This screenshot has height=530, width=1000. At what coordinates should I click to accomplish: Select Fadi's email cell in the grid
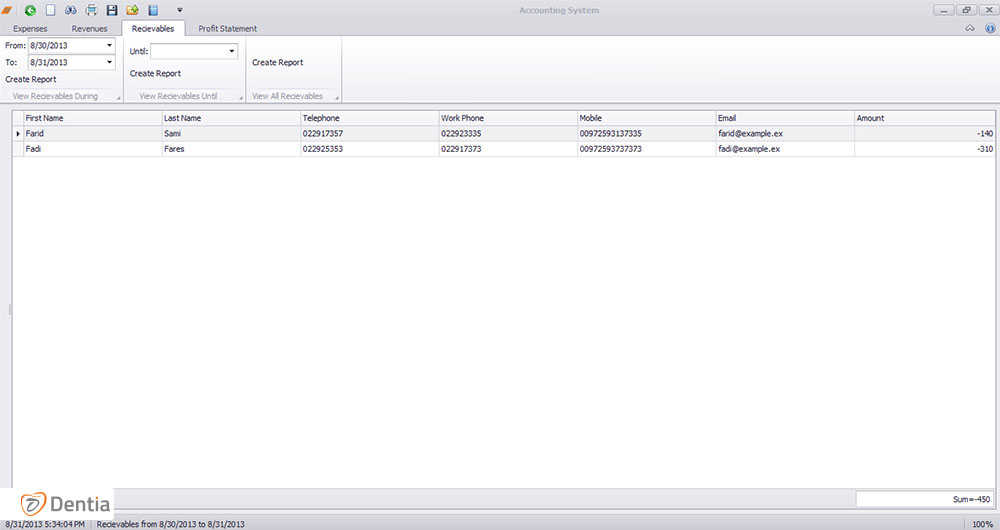point(784,149)
